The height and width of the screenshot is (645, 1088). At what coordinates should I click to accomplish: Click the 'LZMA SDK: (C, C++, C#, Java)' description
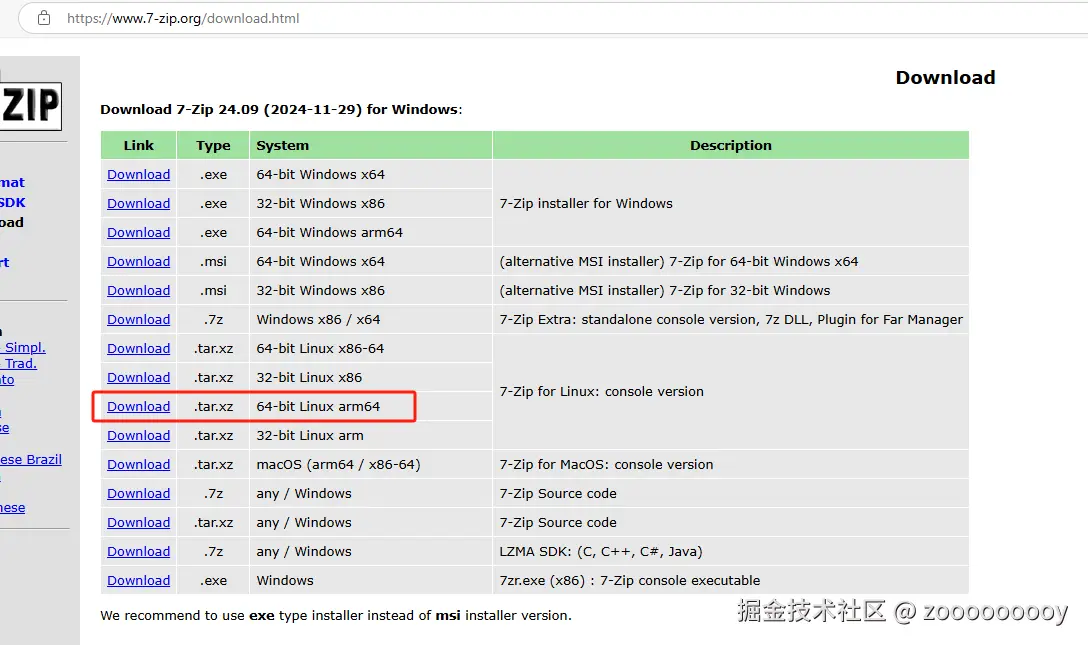point(601,552)
